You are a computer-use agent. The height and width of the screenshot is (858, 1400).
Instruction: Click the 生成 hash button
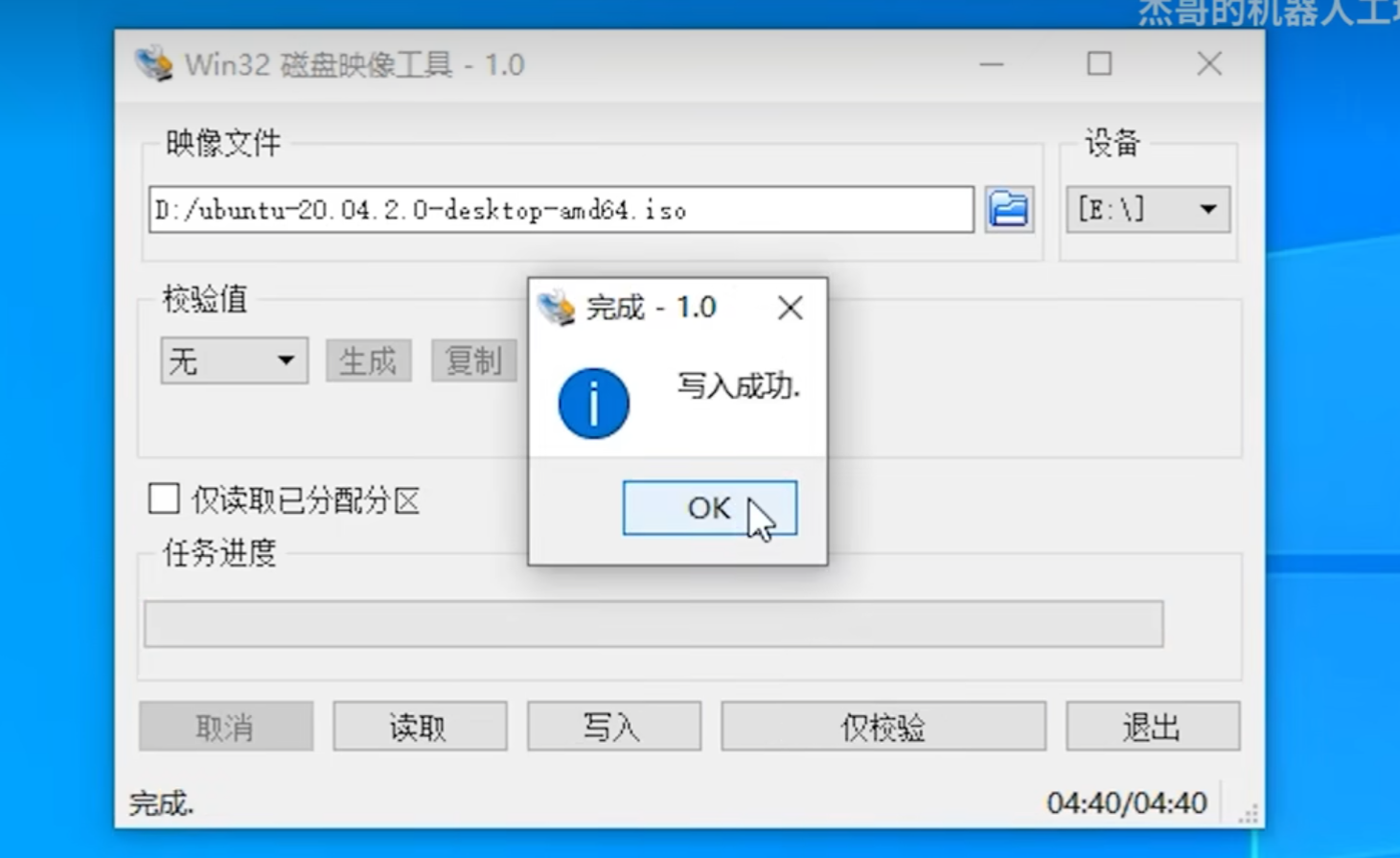coord(368,360)
